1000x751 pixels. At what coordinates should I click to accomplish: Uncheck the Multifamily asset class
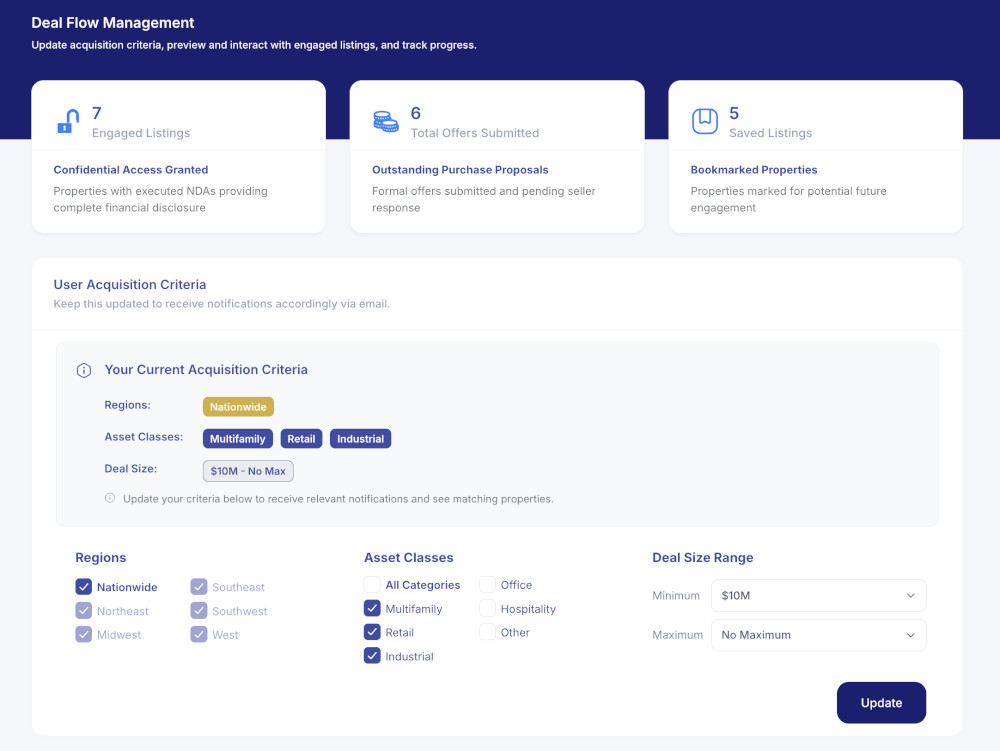371,608
